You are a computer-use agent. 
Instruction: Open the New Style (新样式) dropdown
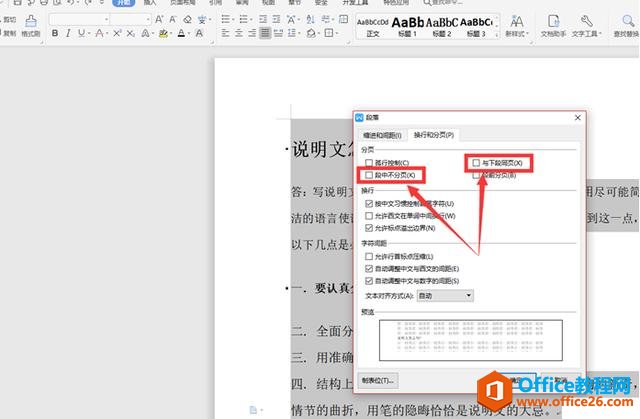click(516, 26)
